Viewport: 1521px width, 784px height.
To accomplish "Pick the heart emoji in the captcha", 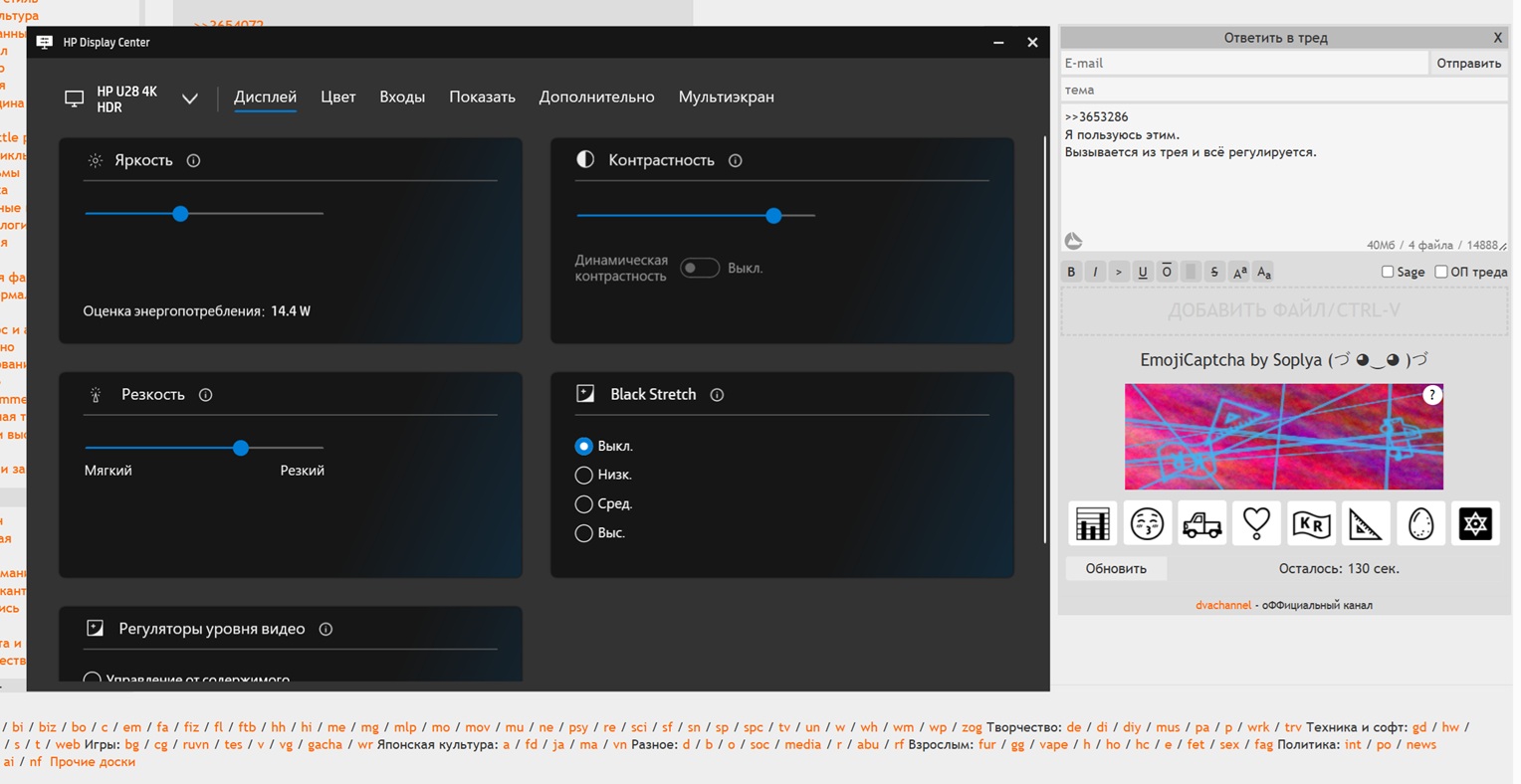I will [1256, 523].
